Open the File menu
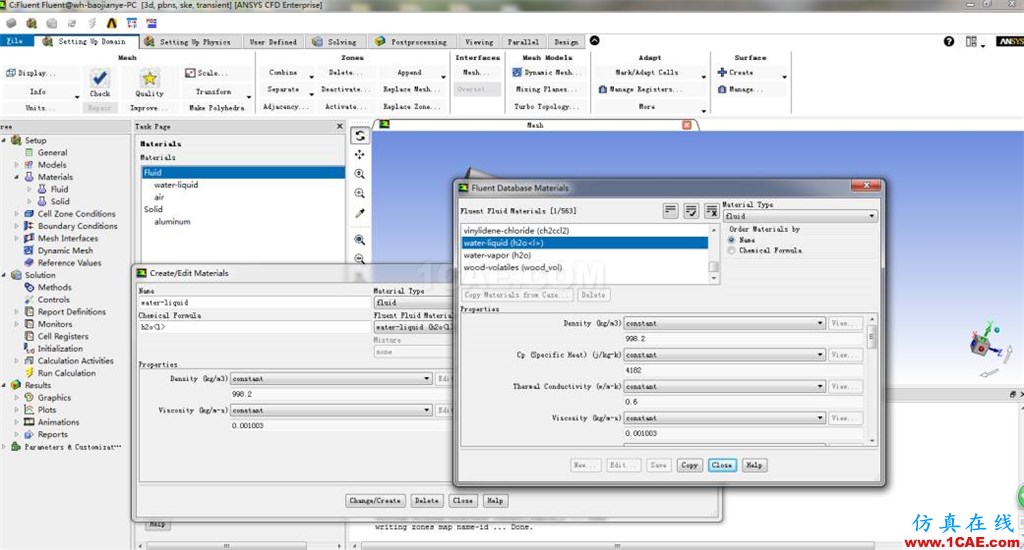Viewport: 1024px width, 550px height. (x=14, y=41)
